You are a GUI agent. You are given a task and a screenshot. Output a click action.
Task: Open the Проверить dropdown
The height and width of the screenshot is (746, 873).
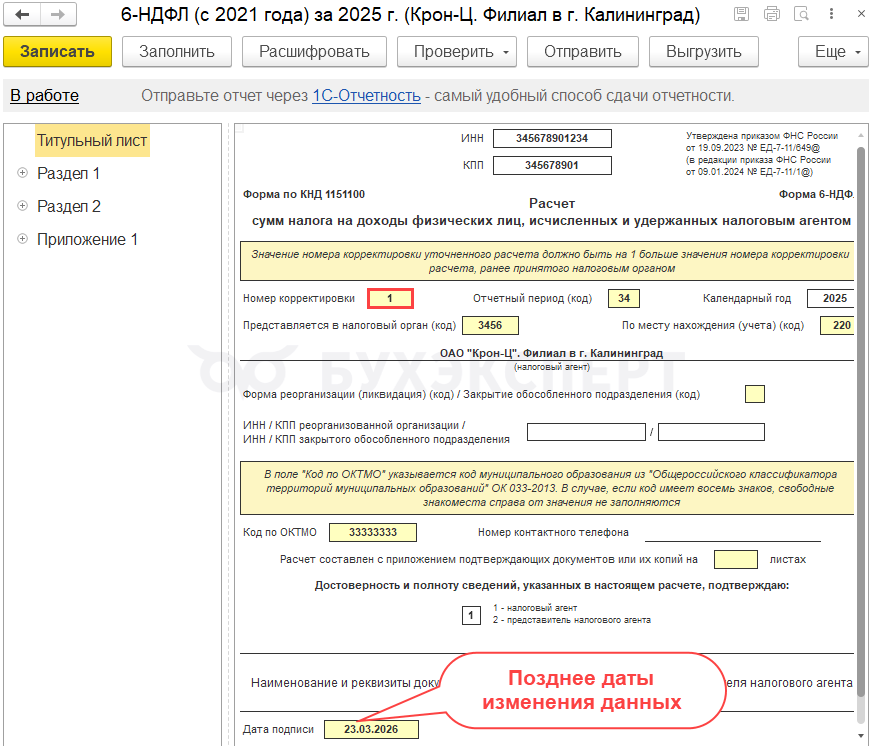point(457,52)
